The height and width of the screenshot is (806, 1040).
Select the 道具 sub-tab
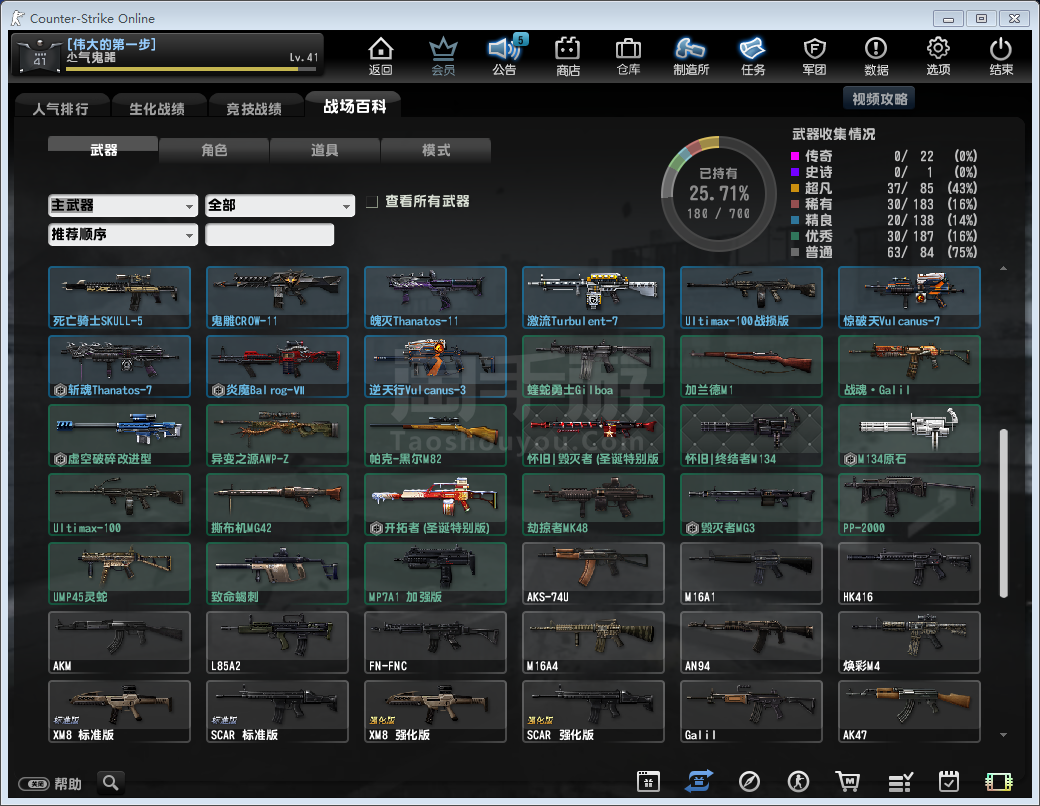pos(325,150)
